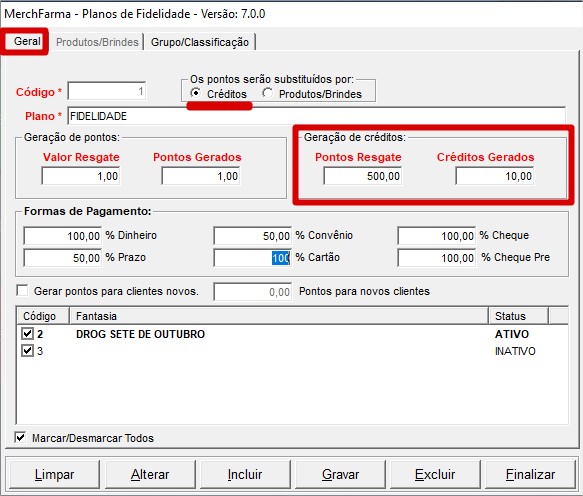
Task: Click the % Cartão percentage field
Action: (x=252, y=258)
